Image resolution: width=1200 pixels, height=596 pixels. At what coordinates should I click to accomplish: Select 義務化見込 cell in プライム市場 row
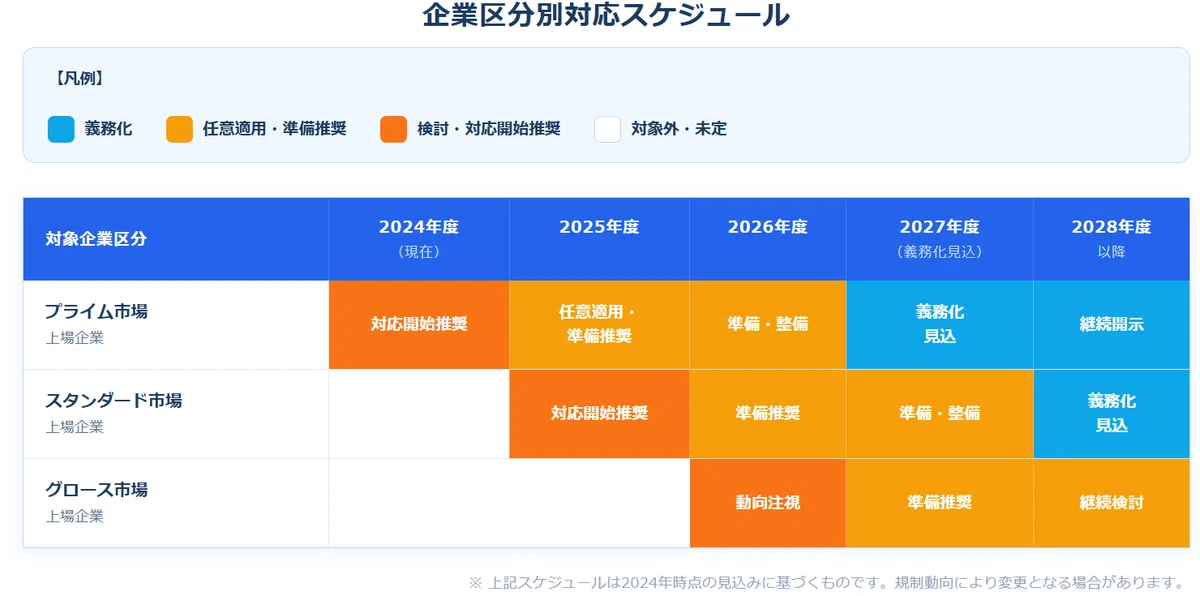tap(940, 325)
